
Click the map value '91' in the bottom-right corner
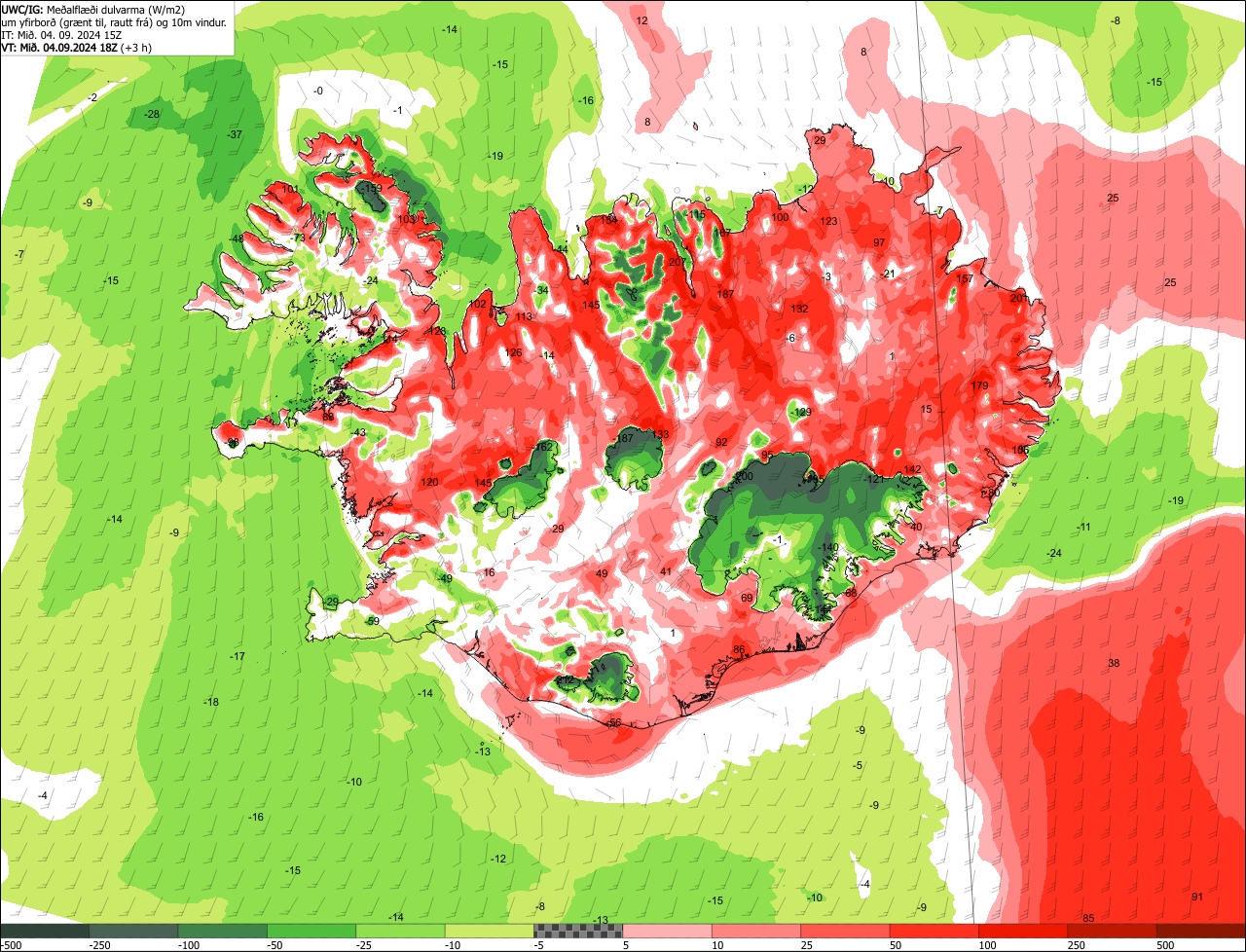click(1197, 897)
